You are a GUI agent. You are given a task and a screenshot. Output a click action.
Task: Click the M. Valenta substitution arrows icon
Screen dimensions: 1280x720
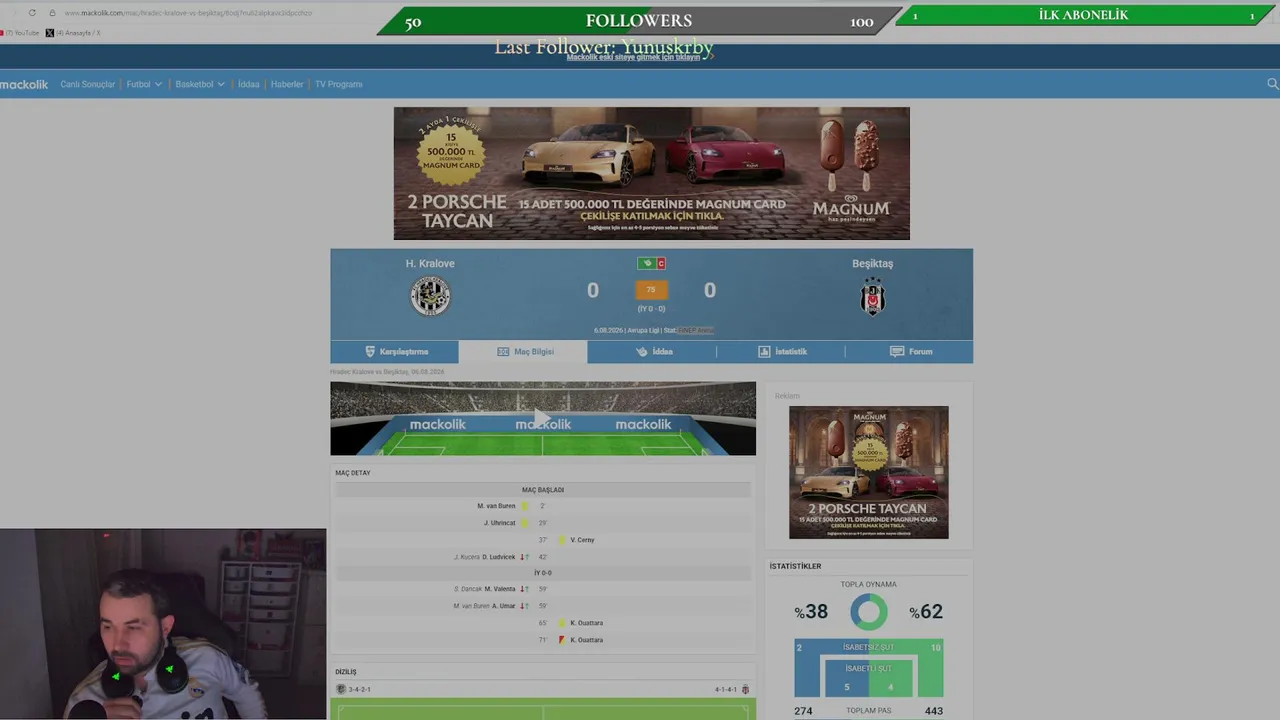pyautogui.click(x=524, y=589)
